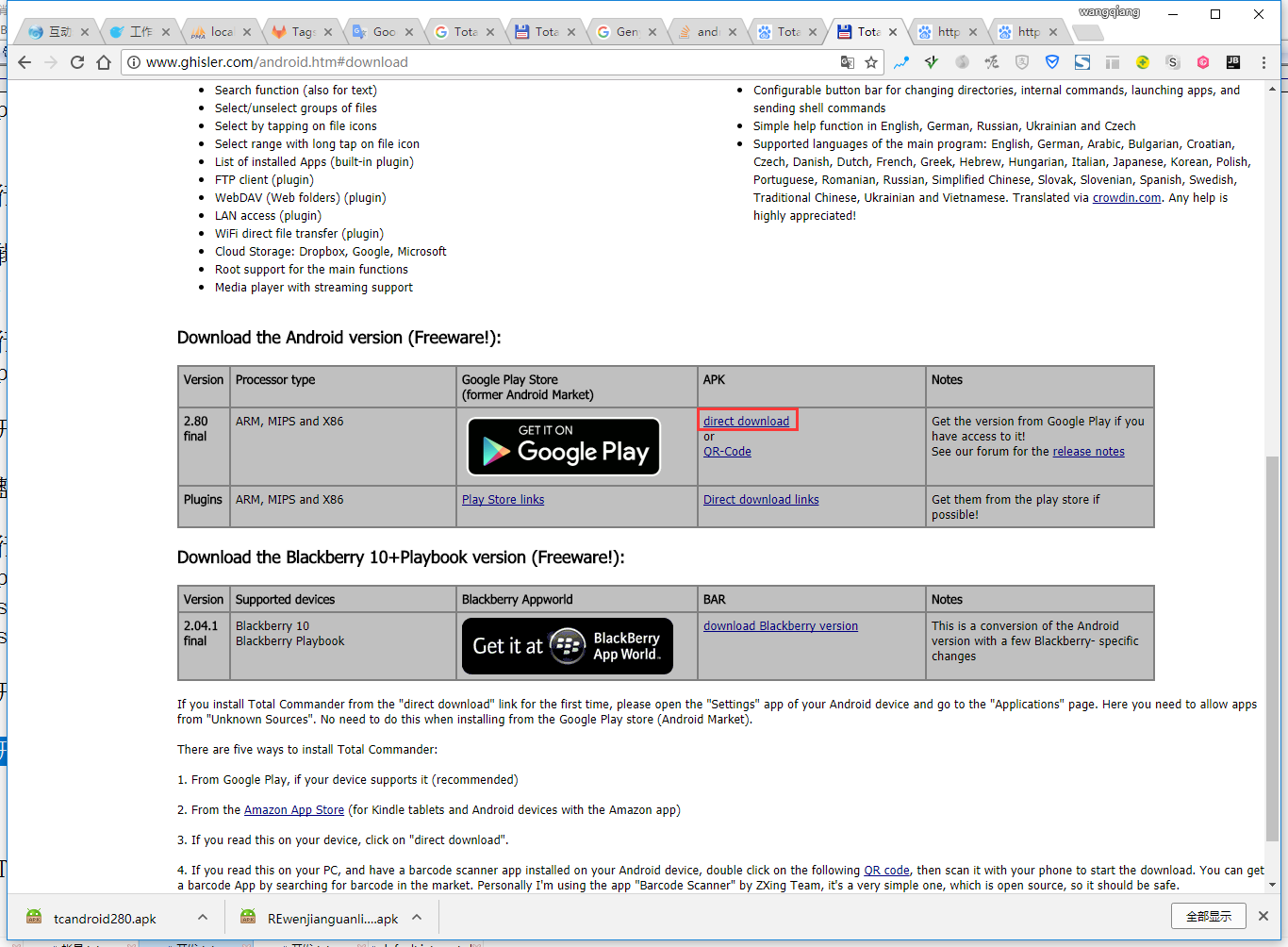Open a new browser tab
Image resolution: width=1288 pixels, height=947 pixels.
pos(1088,33)
